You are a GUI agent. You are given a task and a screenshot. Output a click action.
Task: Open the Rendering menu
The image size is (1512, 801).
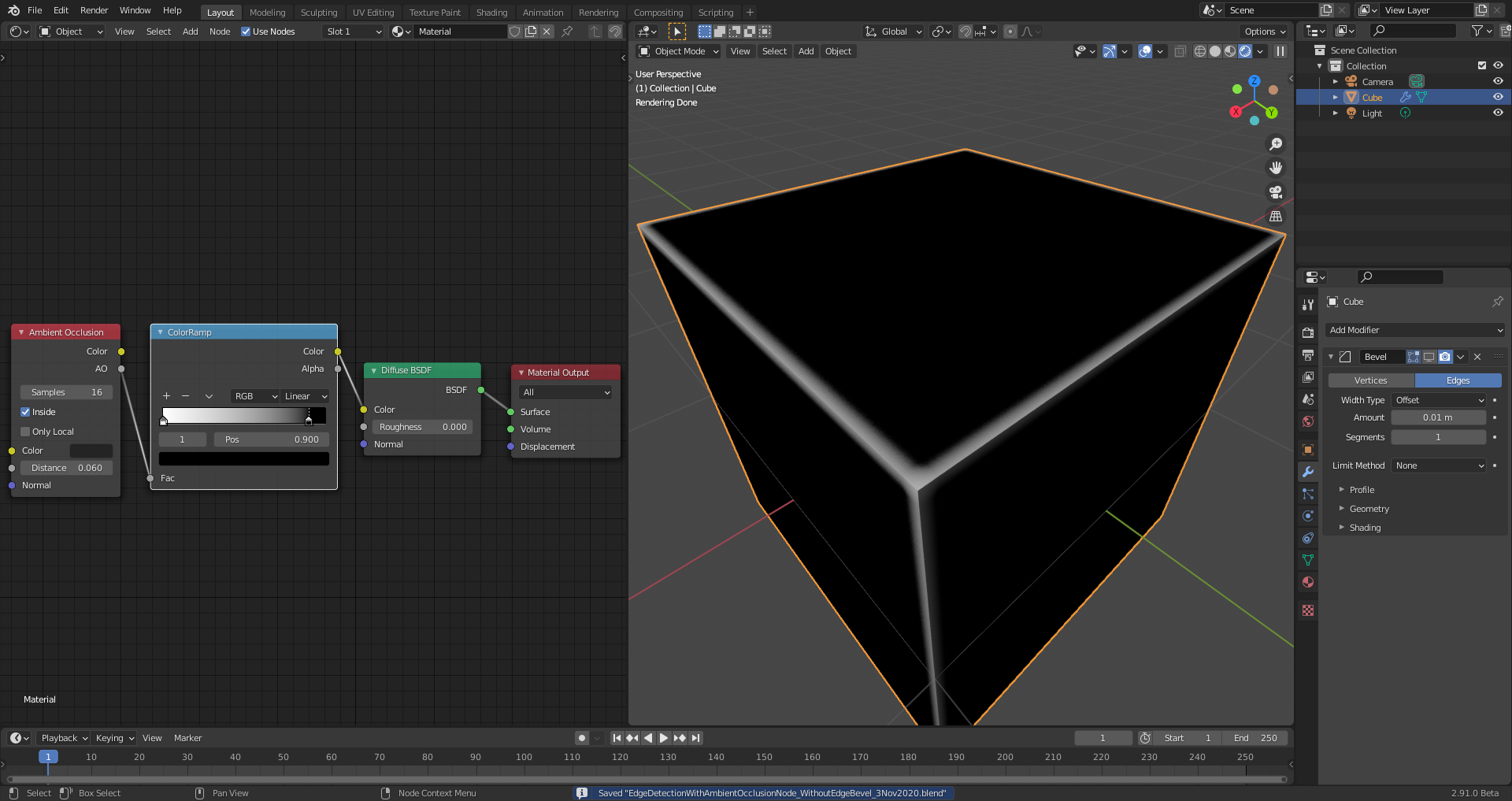(x=598, y=12)
